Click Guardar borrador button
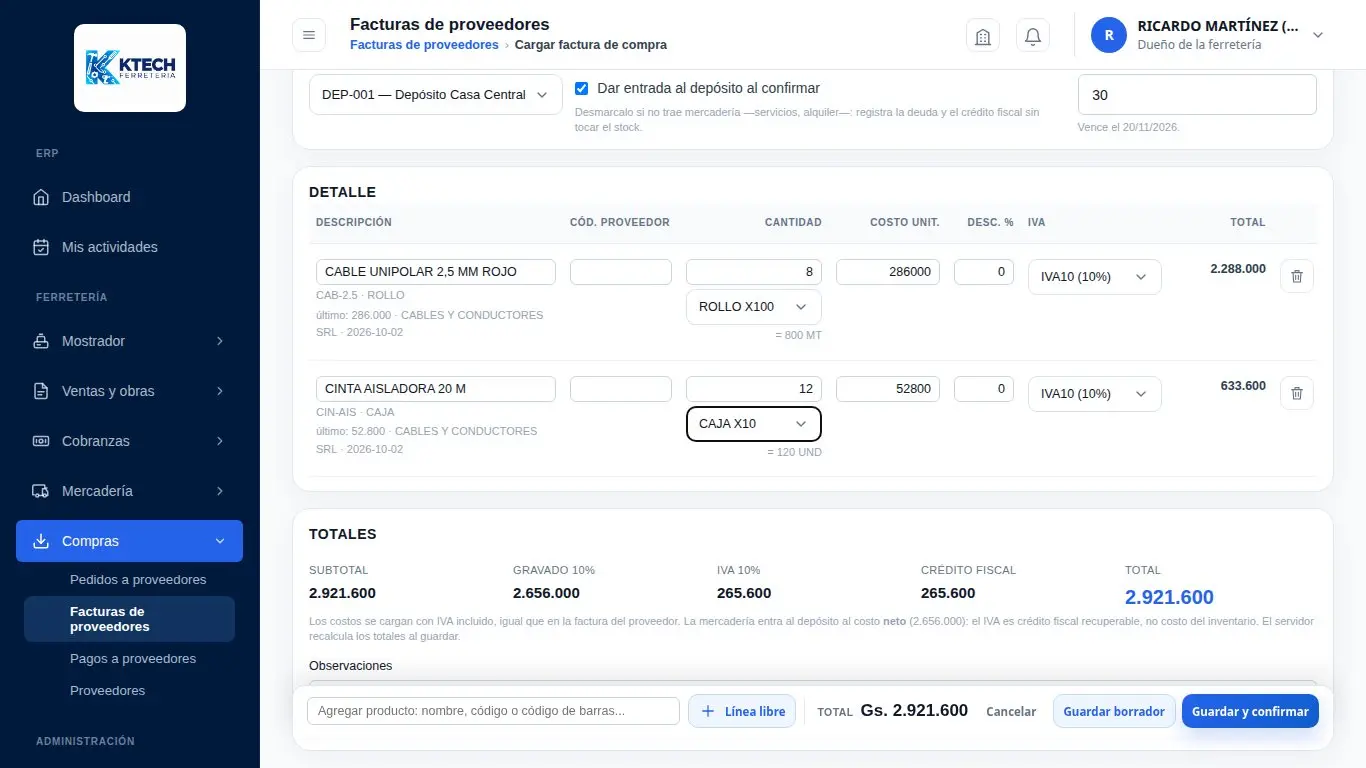The image size is (1366, 768). click(1114, 711)
